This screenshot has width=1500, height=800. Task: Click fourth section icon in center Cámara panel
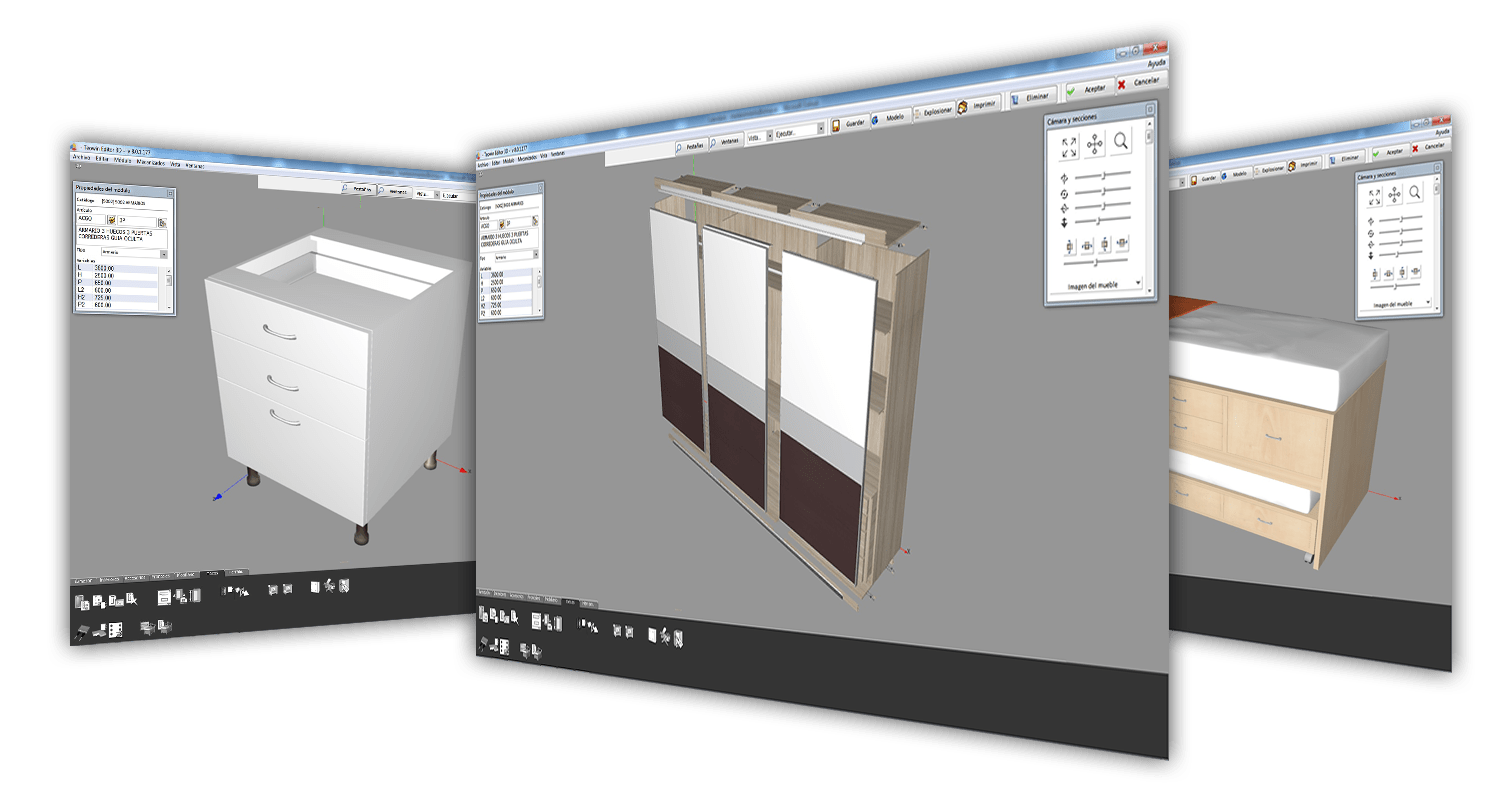(1122, 243)
